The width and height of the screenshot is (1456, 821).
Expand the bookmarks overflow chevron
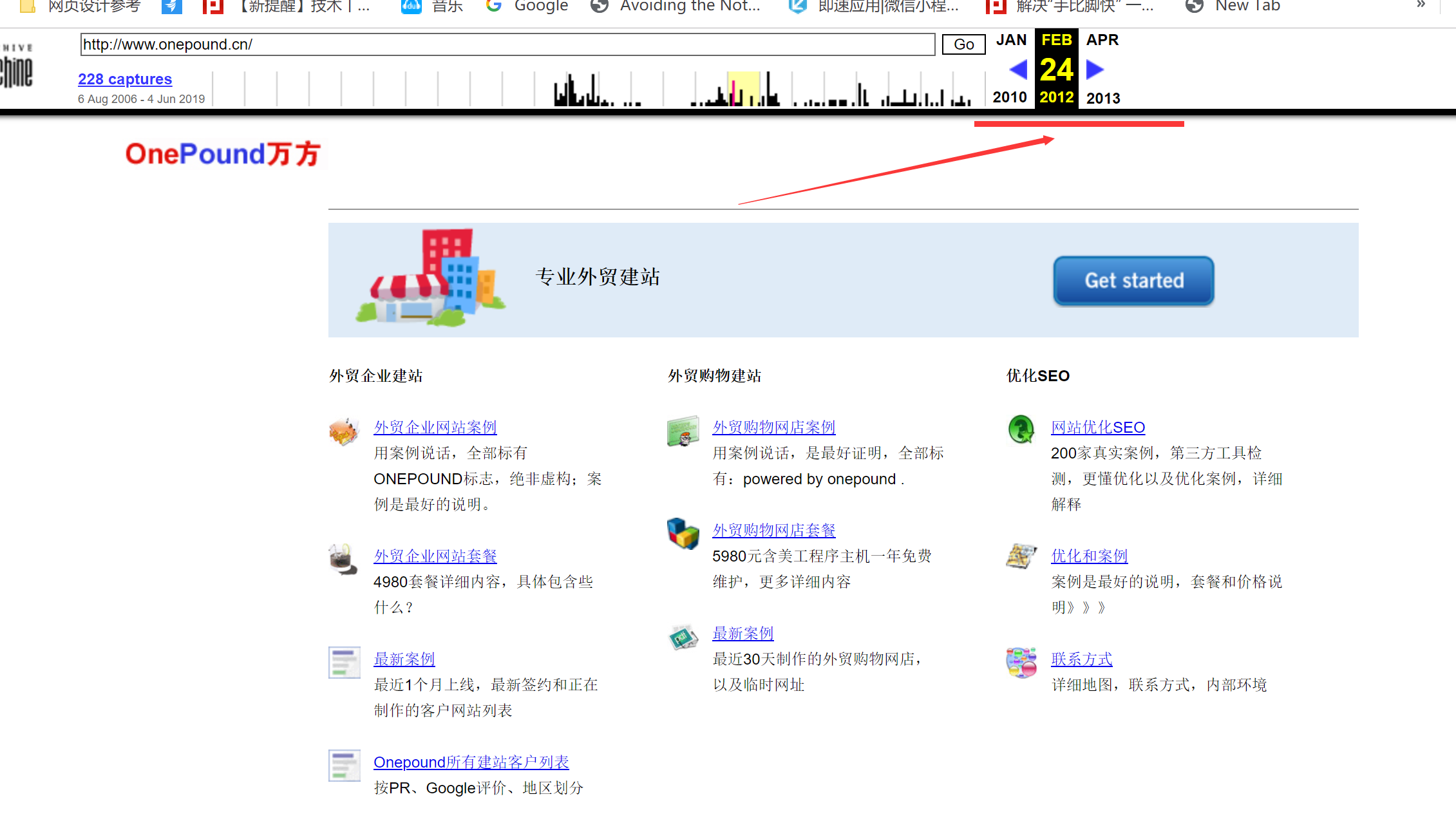(x=1421, y=5)
